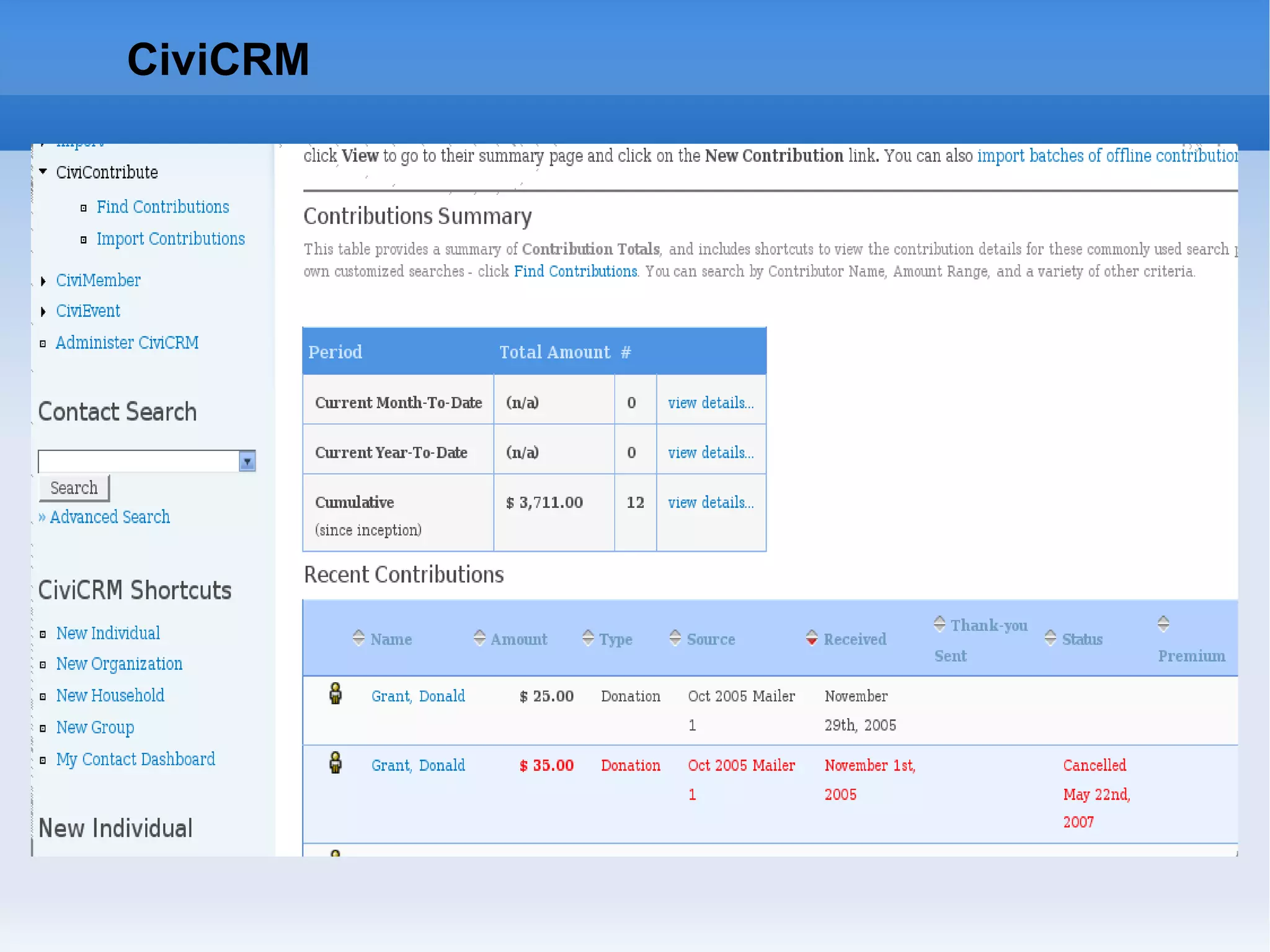The image size is (1270, 952).
Task: Sort contributions by Type column arrows
Action: click(588, 638)
